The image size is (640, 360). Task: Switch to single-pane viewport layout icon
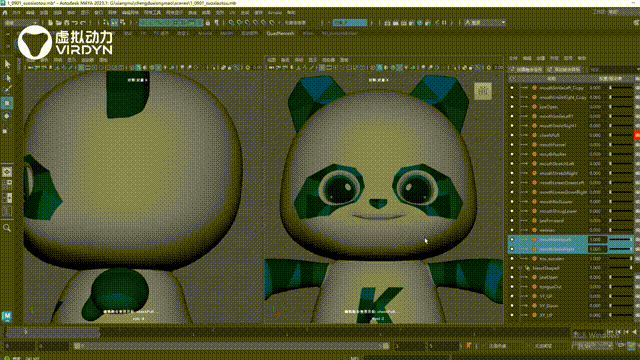(7, 172)
